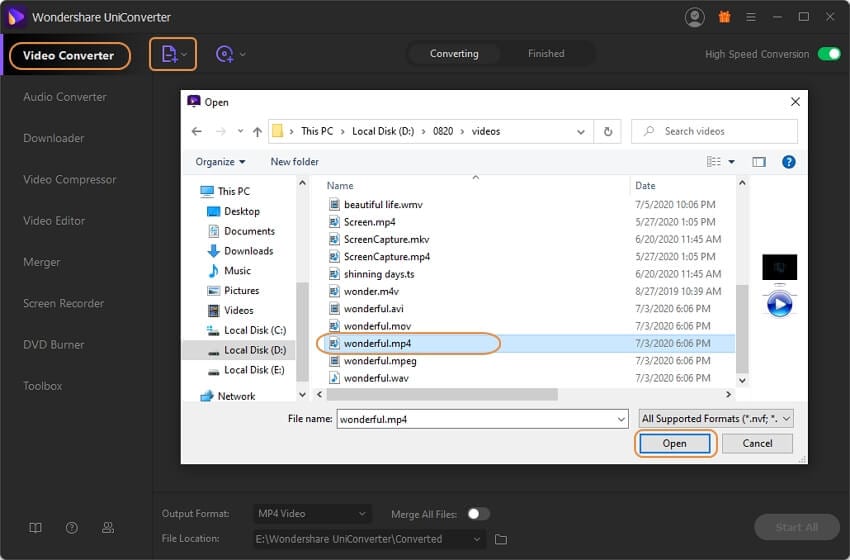
Task: Toggle Merge All Files switch
Action: coord(478,514)
